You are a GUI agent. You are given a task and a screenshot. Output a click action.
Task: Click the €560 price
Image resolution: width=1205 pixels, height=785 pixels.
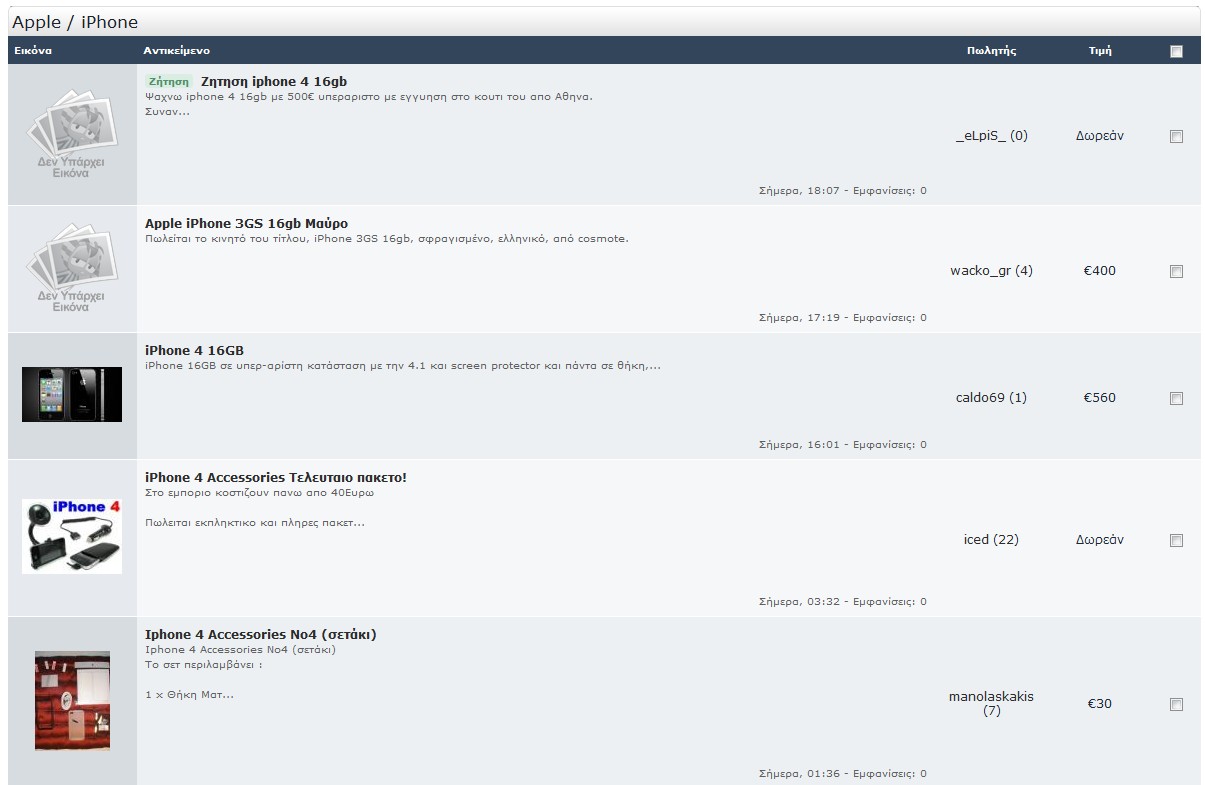click(1100, 397)
